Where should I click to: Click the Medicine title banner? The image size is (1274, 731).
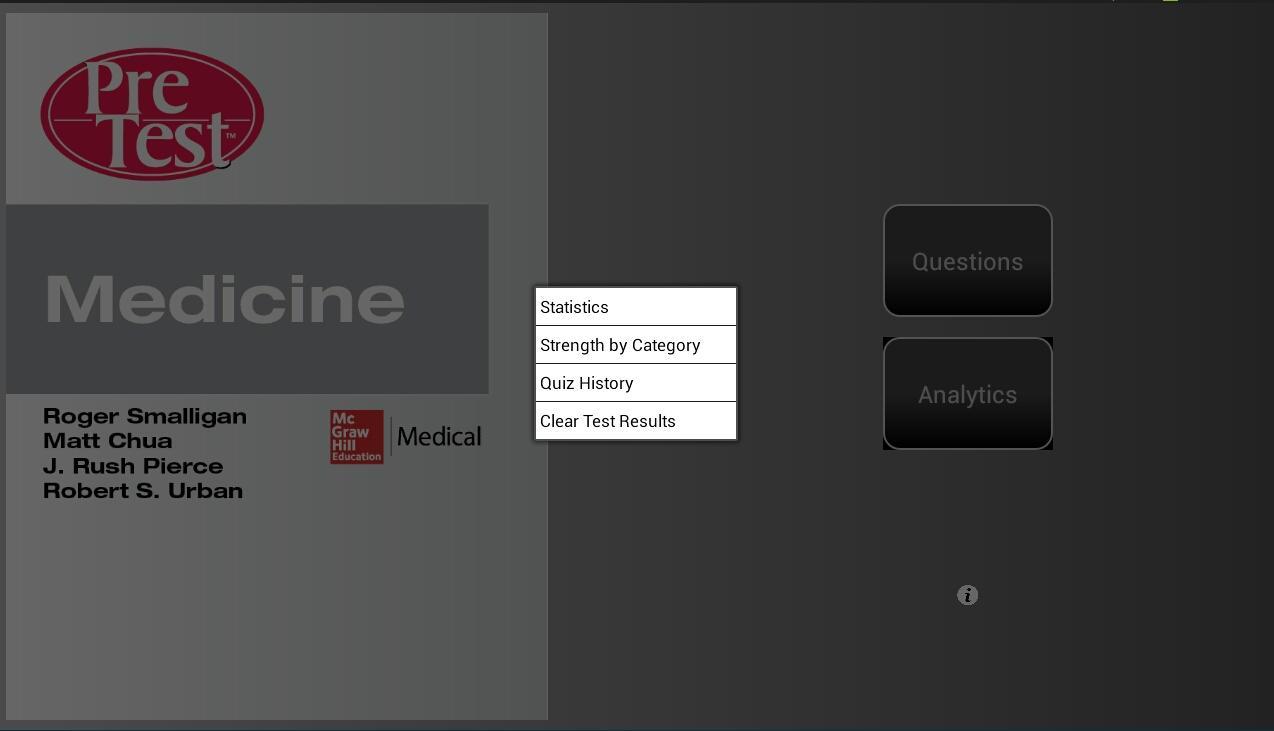[x=247, y=299]
